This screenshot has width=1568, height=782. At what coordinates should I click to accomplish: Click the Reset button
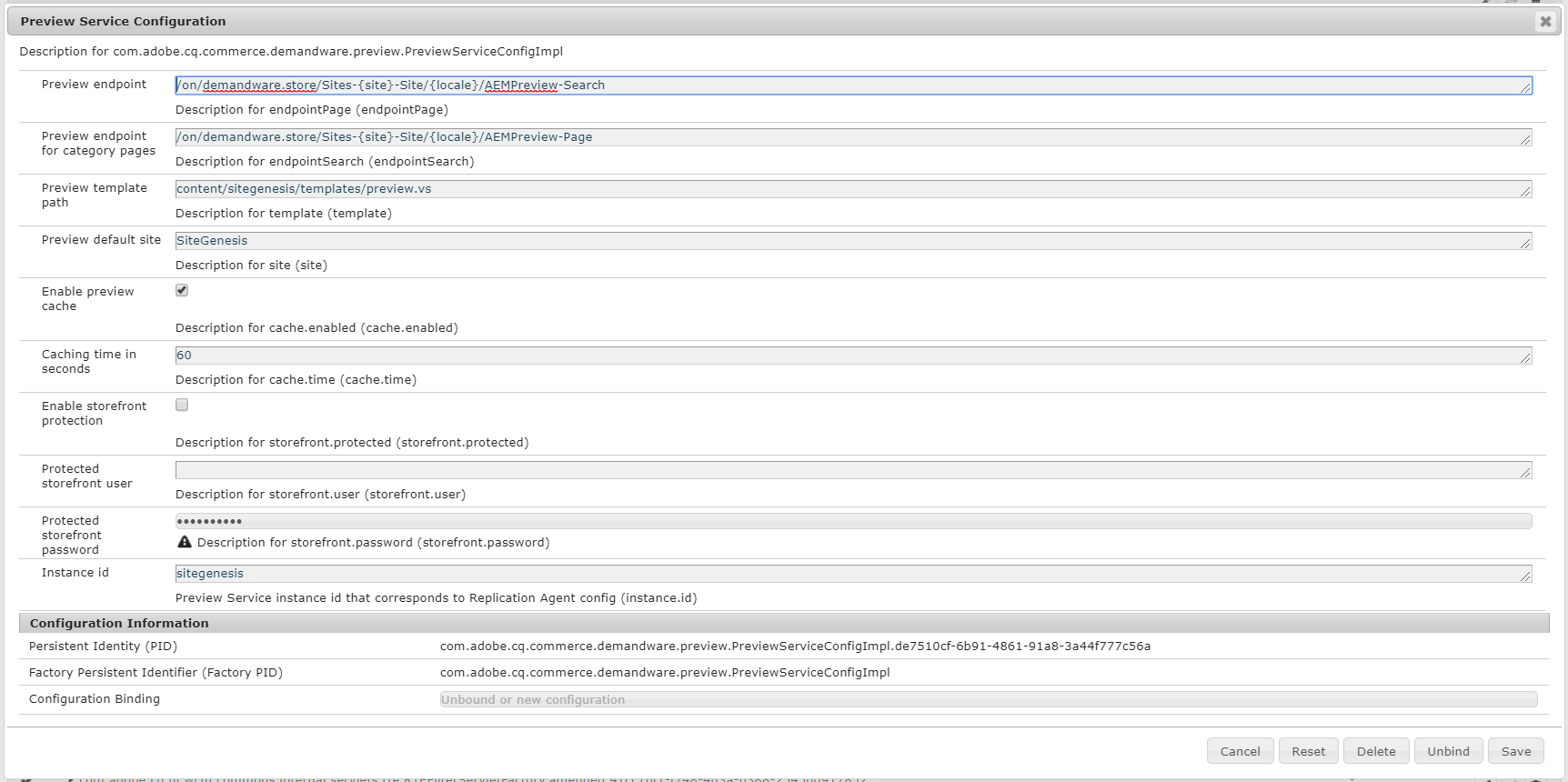tap(1308, 751)
